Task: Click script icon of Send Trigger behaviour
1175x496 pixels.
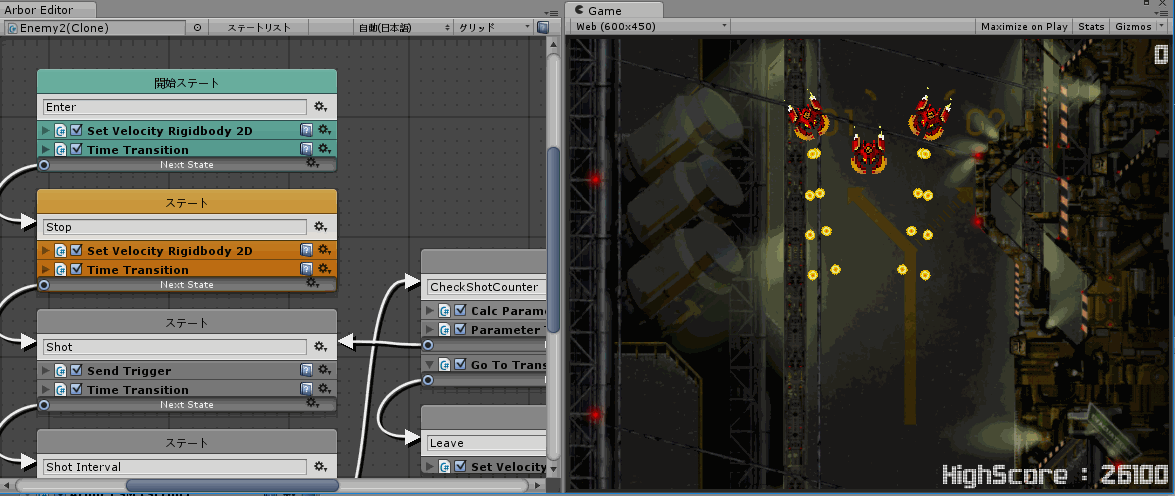Action: pyautogui.click(x=61, y=370)
